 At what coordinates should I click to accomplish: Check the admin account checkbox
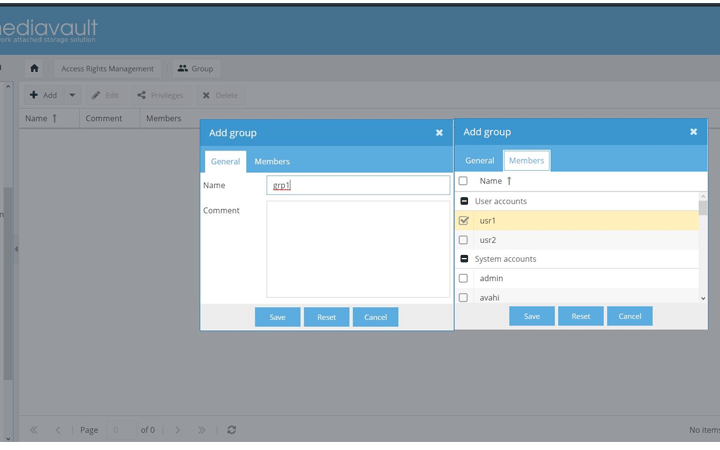[x=463, y=278]
